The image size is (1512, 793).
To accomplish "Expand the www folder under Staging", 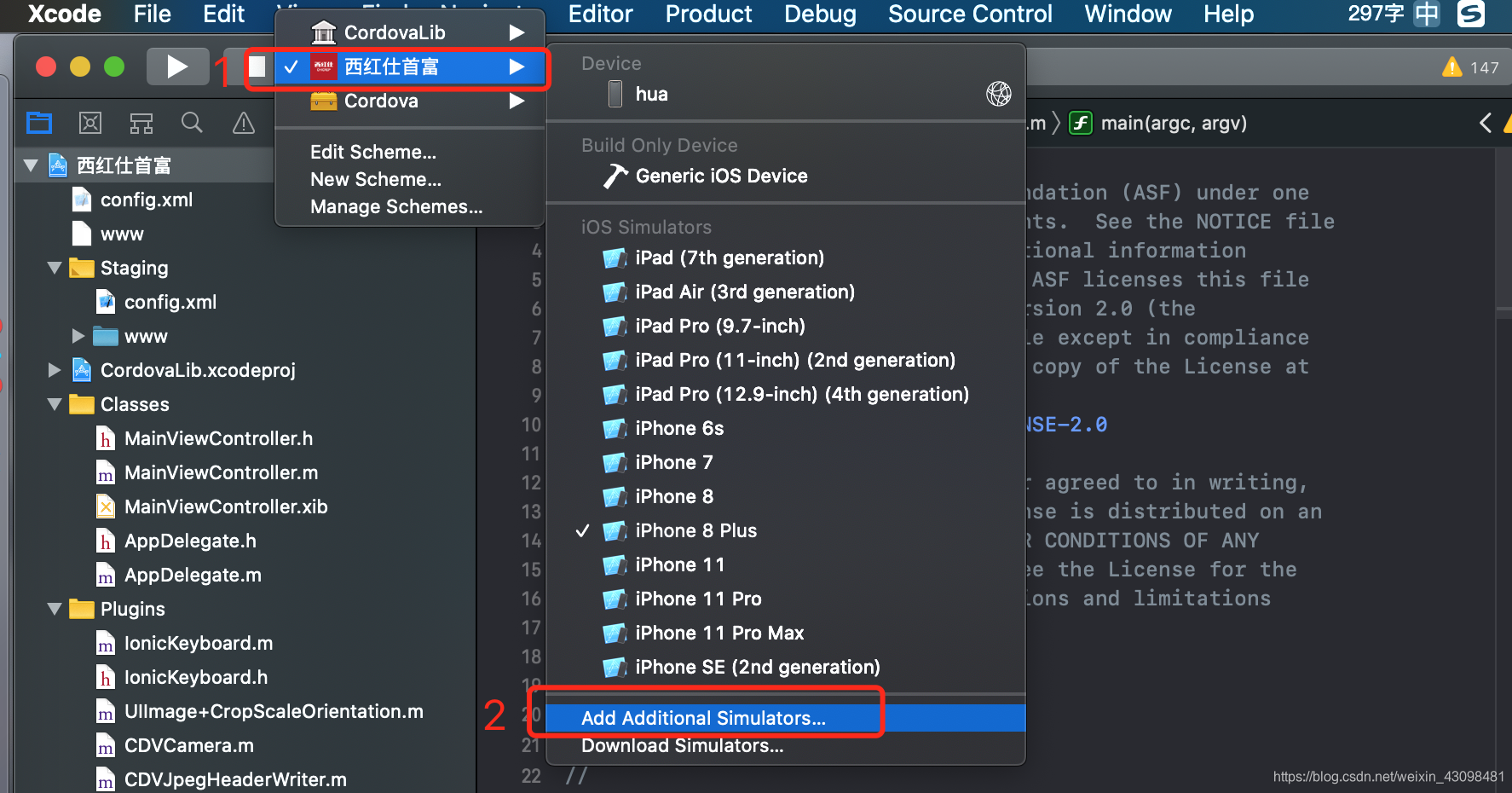I will [x=78, y=336].
